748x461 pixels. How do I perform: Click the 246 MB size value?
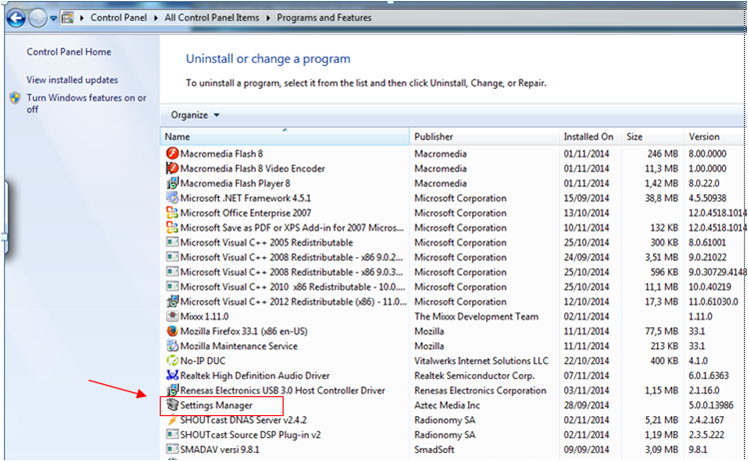pos(663,154)
